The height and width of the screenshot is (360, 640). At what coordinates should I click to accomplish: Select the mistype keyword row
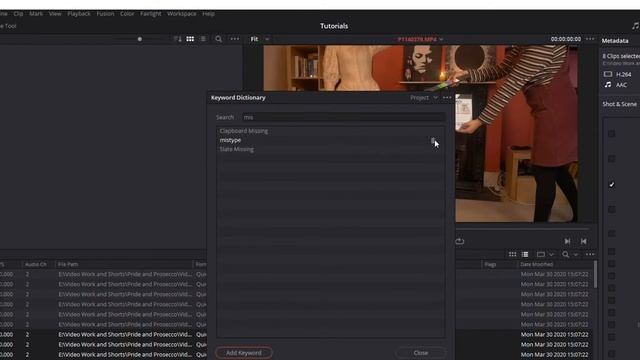(x=330, y=140)
